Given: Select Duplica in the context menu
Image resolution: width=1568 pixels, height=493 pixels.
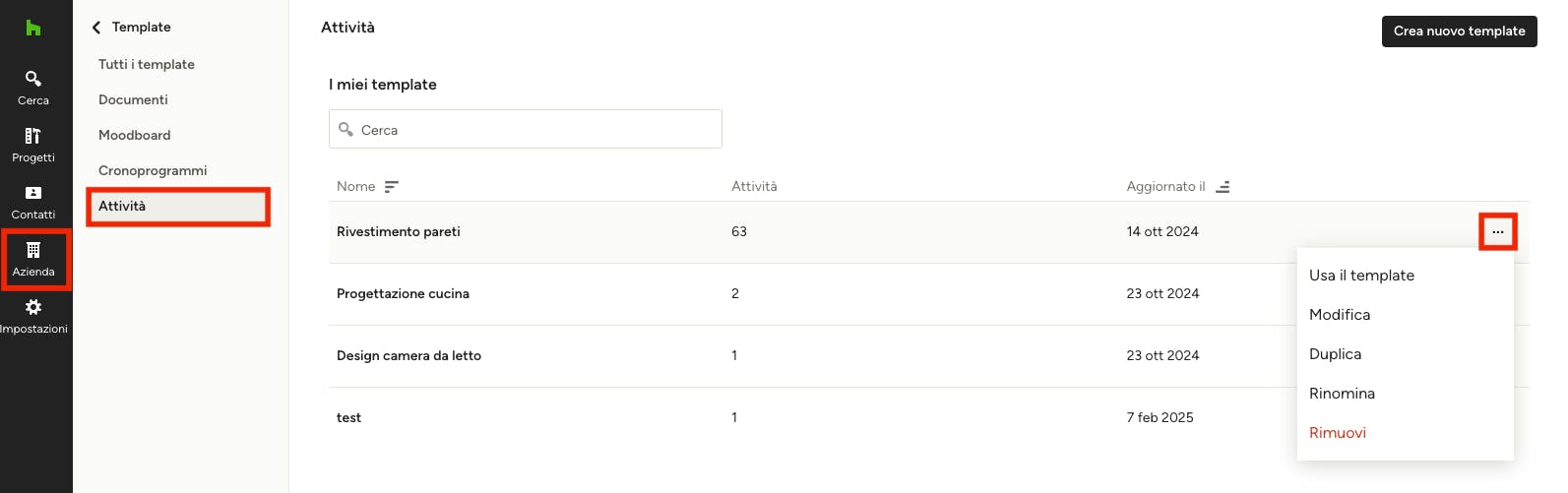Looking at the screenshot, I should tap(1336, 354).
